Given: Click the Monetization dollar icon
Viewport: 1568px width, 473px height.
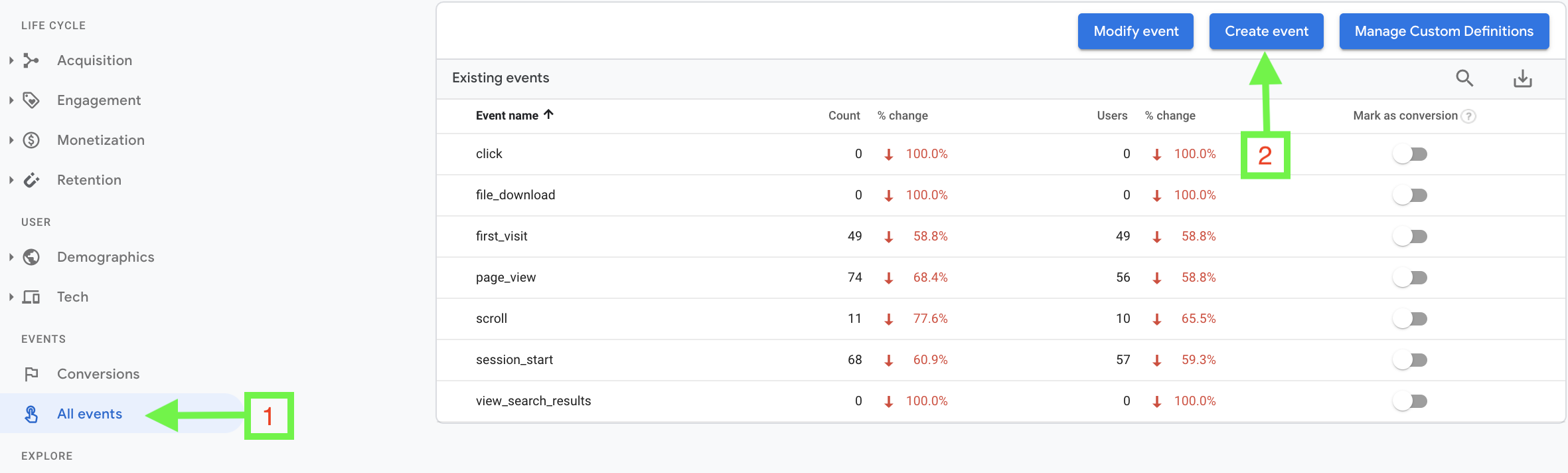Looking at the screenshot, I should [31, 140].
